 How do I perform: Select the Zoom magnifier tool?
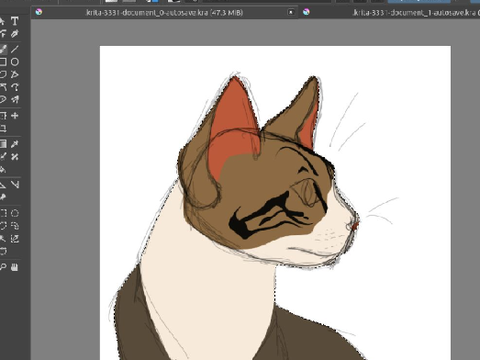[3, 267]
